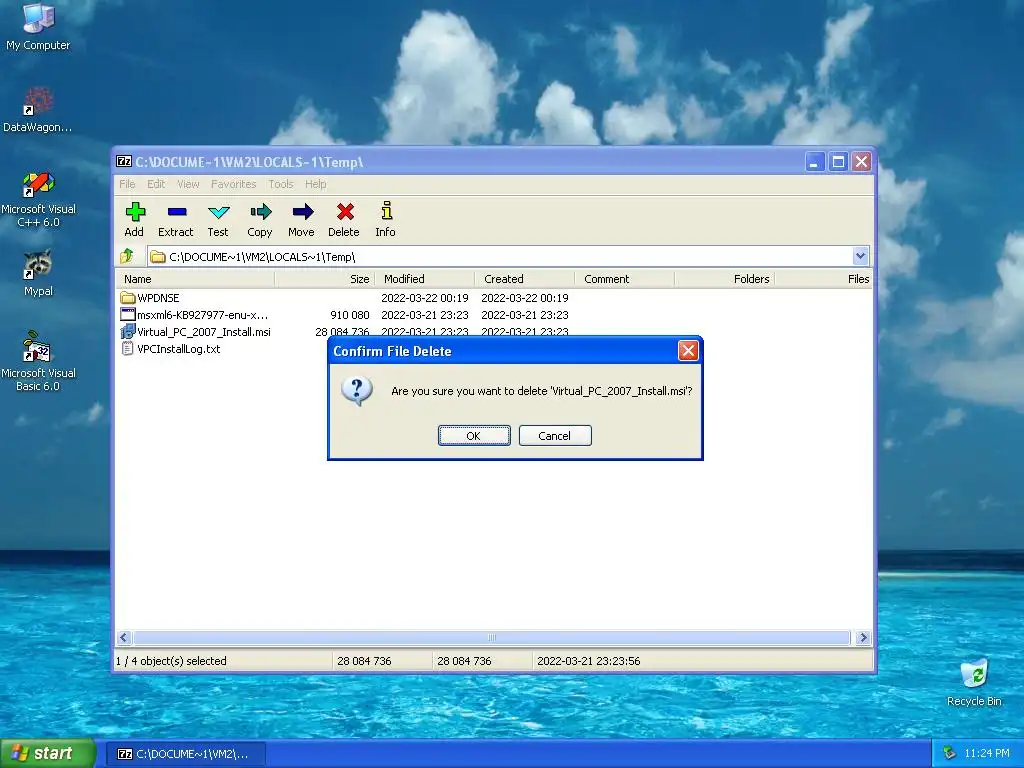
Task: Open the Favorites menu
Action: coord(233,184)
